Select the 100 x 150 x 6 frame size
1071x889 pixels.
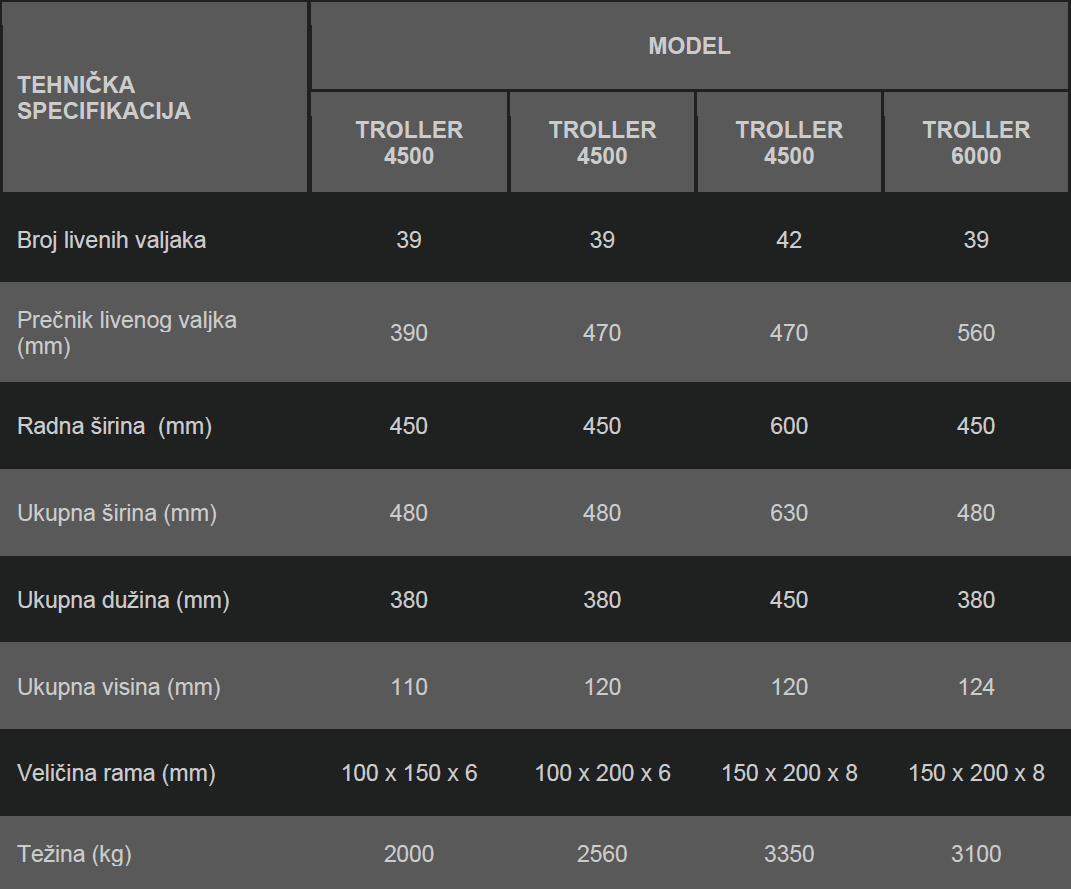(409, 773)
